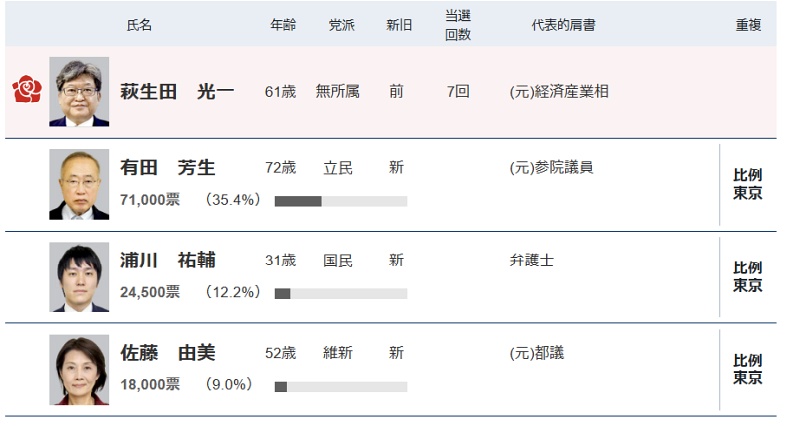
Task: Select candidate name 佐藤 由美
Action: 167,353
